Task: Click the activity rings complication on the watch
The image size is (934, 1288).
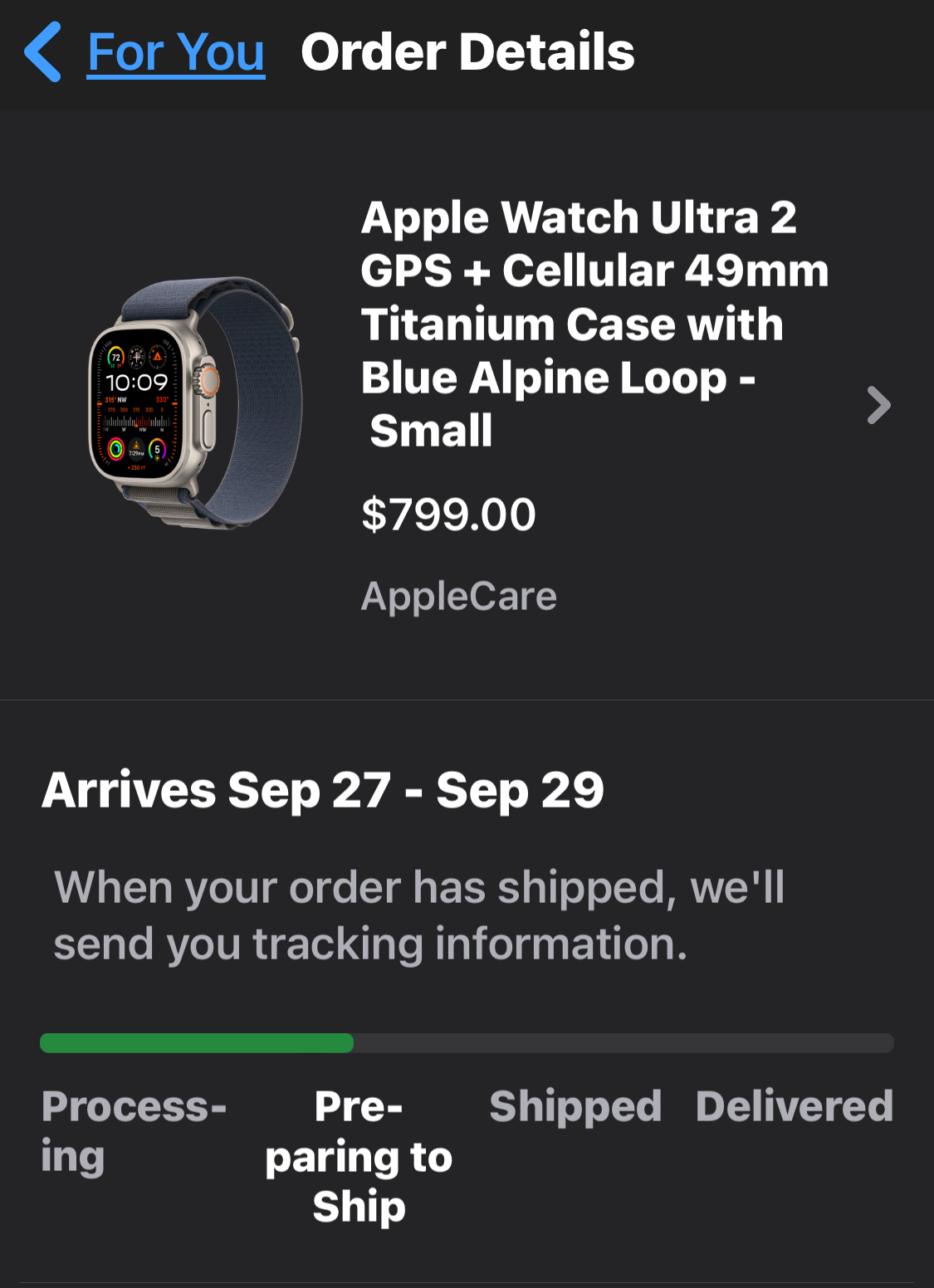Action: pyautogui.click(x=116, y=449)
